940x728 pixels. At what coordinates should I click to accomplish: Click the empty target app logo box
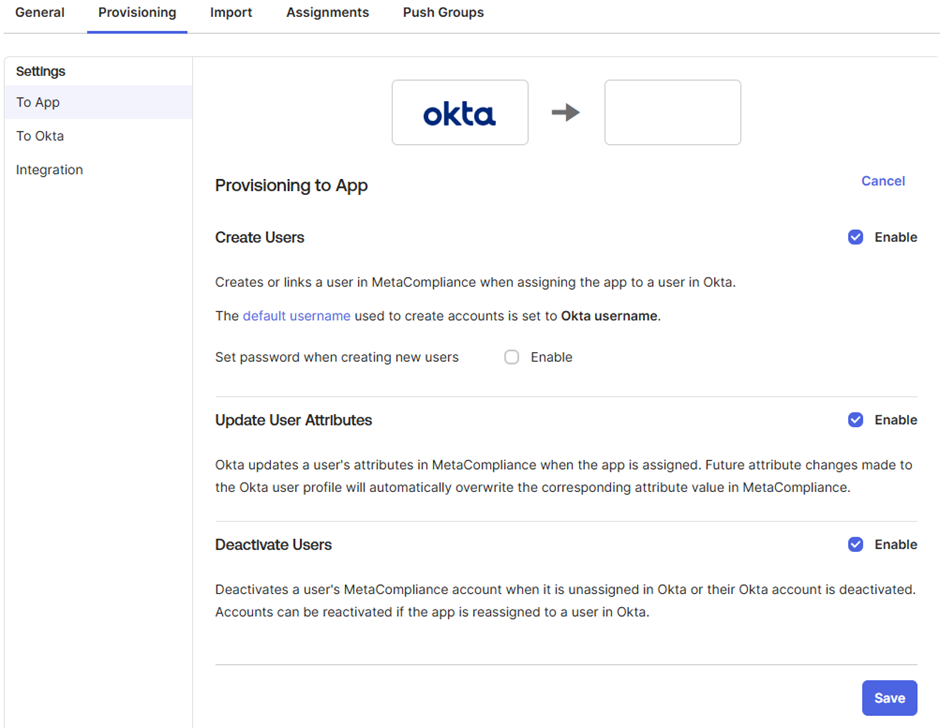coord(673,113)
